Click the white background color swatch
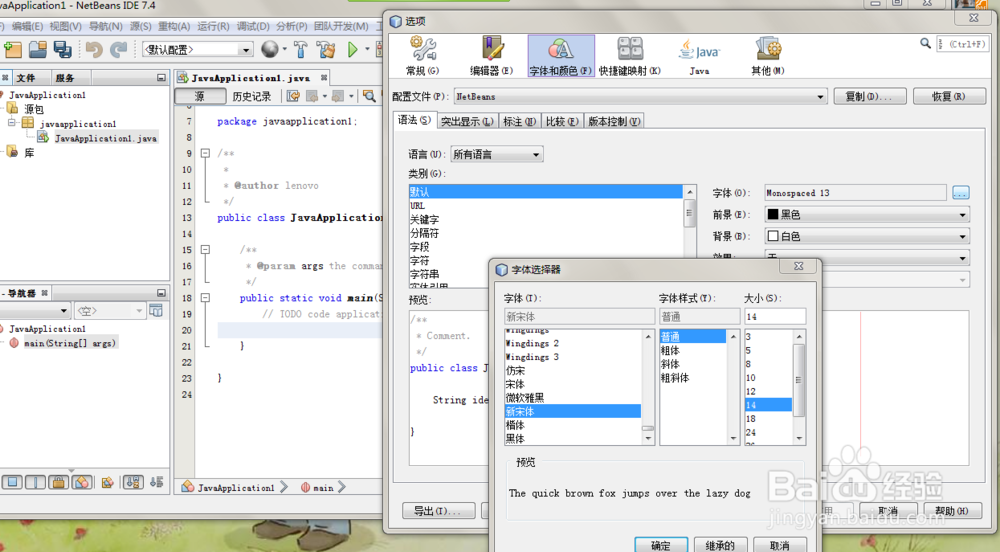Screen dimensions: 1000x552 (x=773, y=236)
